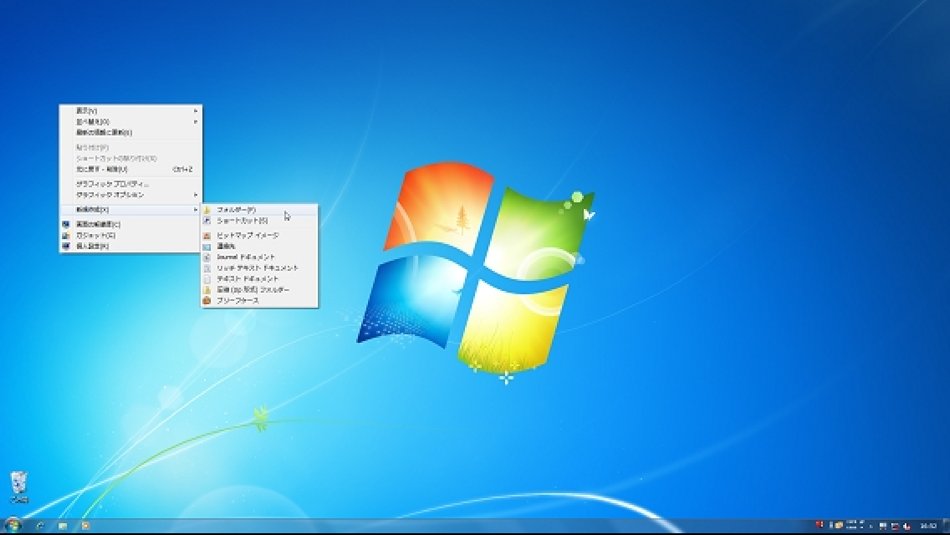
Task: Open Windows Explorer from the taskbar
Action: pyautogui.click(x=63, y=526)
